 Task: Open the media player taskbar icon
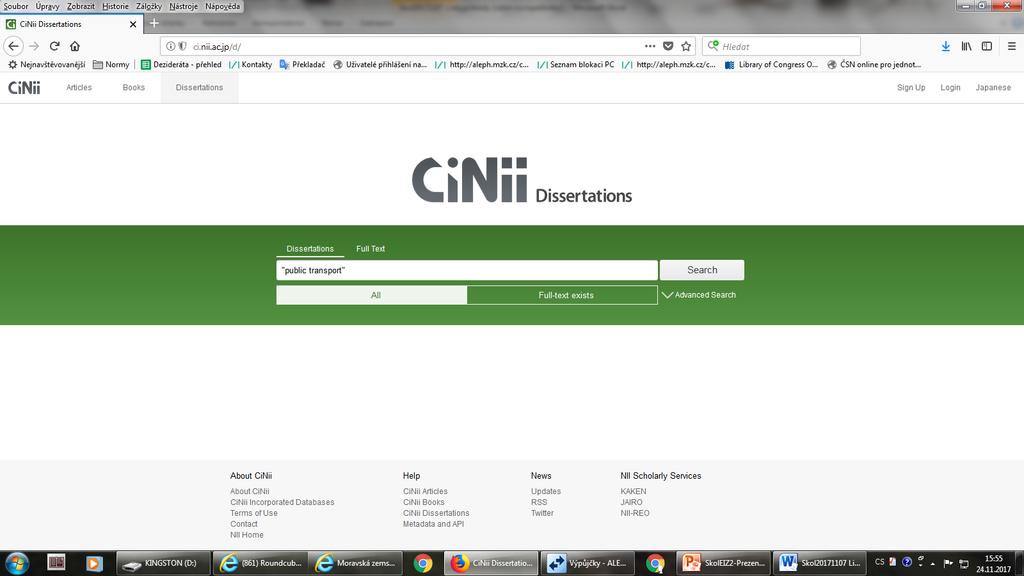(94, 563)
